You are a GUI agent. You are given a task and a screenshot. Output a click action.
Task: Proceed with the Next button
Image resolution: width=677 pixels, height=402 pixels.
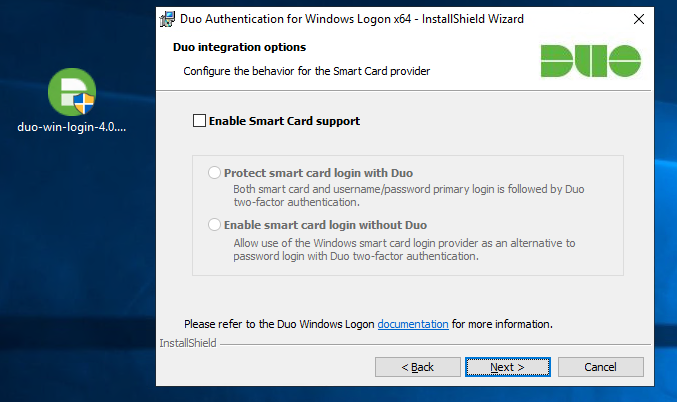click(x=508, y=367)
